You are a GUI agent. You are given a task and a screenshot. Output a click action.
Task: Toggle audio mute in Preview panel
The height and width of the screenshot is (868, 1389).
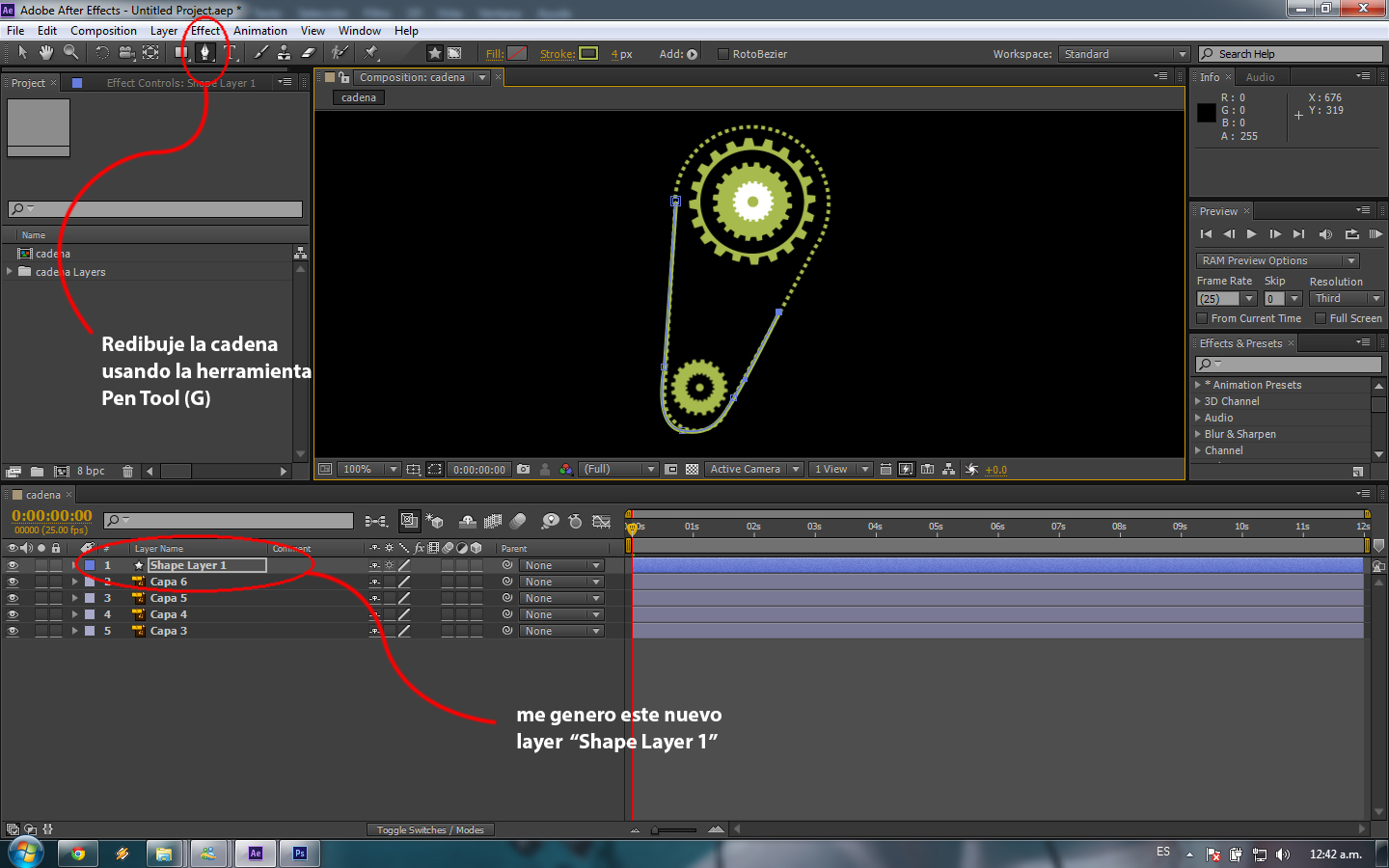[x=1325, y=234]
